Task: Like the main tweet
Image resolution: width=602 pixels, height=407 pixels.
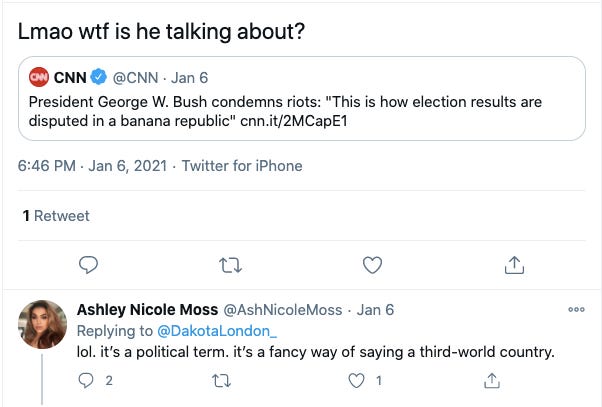Action: 372,264
